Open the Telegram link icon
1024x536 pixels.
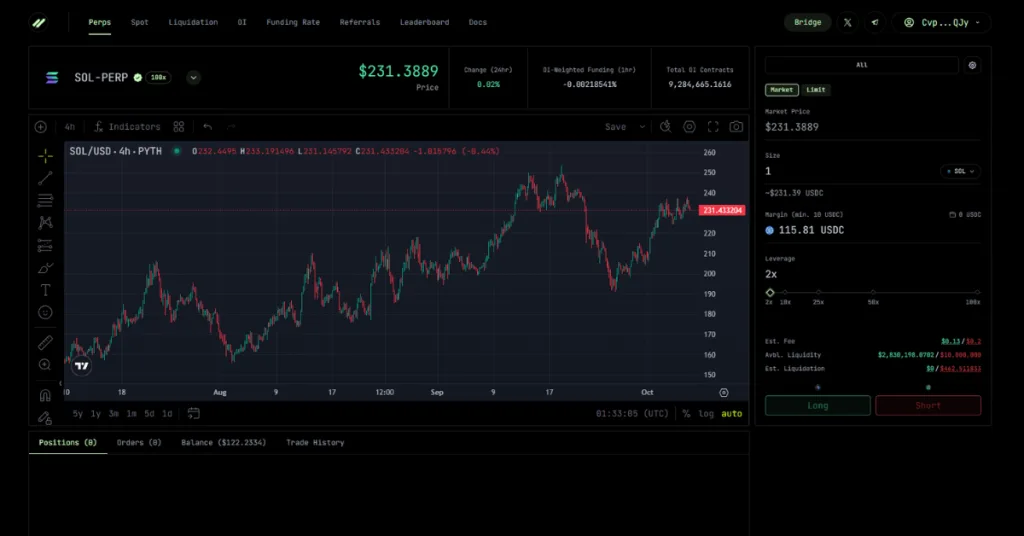click(x=876, y=22)
